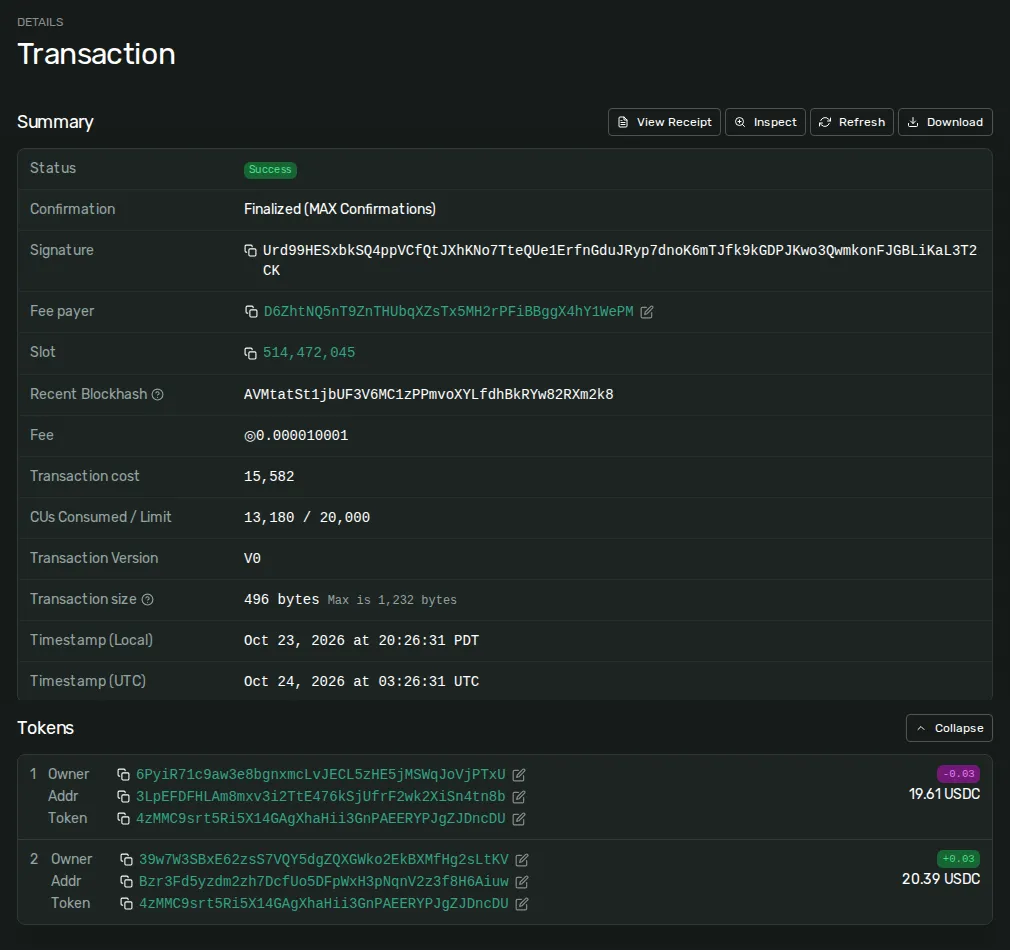Open the Inspect transaction button
1010x950 pixels.
pos(765,122)
